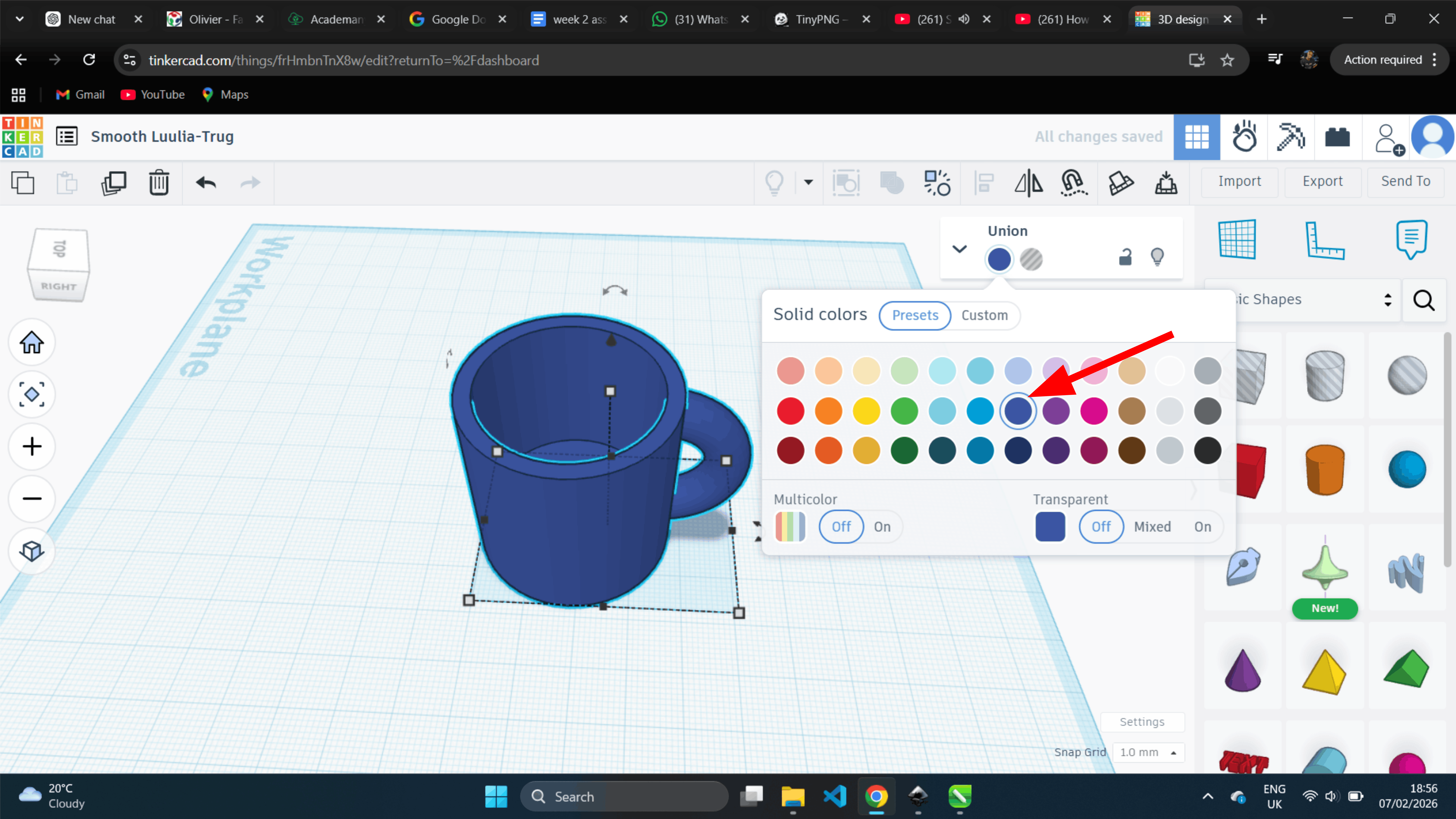Screen dimensions: 1456x819
Task: Pick the bright red color swatch
Action: click(790, 411)
